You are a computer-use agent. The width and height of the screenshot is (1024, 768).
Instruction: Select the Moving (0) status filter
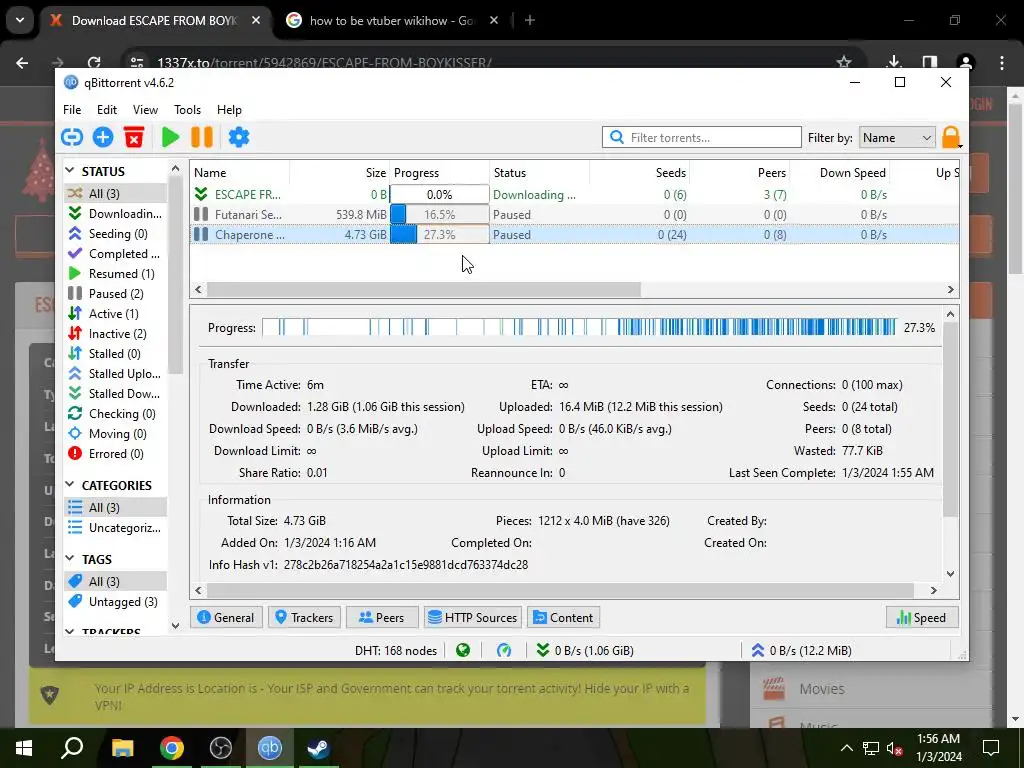(x=116, y=434)
